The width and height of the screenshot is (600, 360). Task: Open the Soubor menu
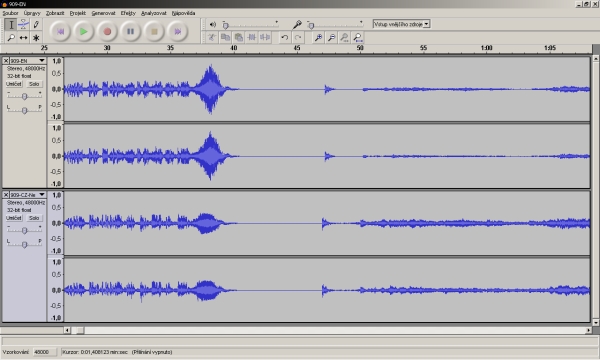click(x=10, y=13)
